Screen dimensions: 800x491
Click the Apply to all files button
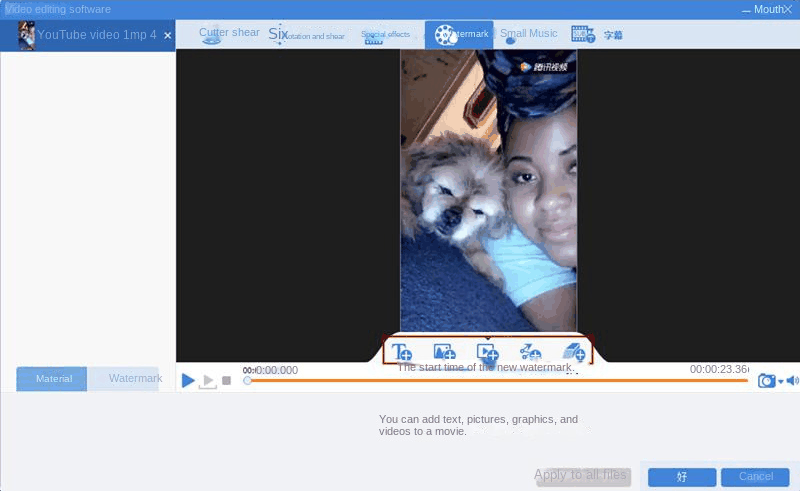(581, 476)
